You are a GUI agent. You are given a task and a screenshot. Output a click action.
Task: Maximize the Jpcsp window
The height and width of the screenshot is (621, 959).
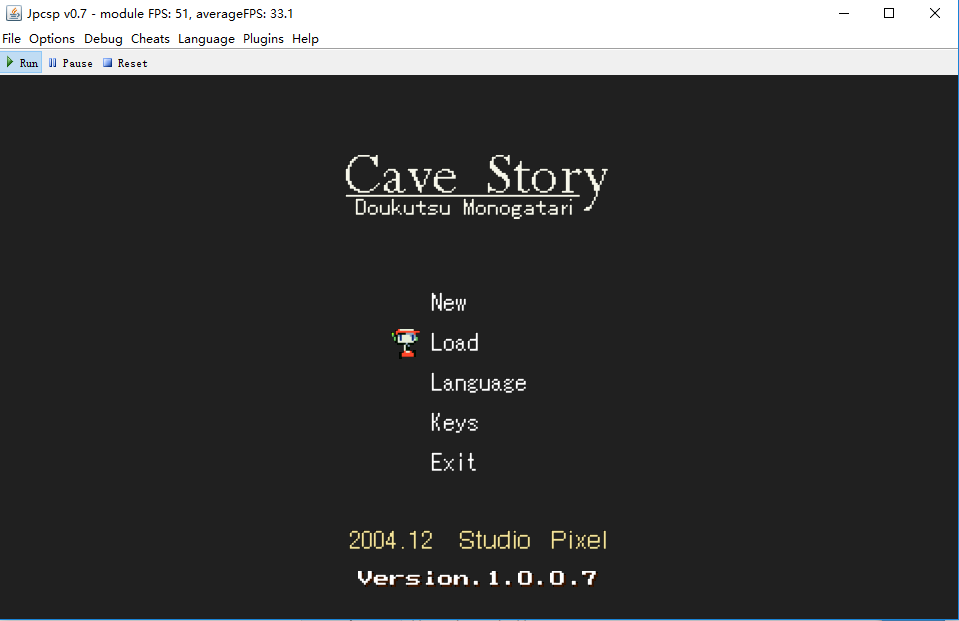coord(889,13)
